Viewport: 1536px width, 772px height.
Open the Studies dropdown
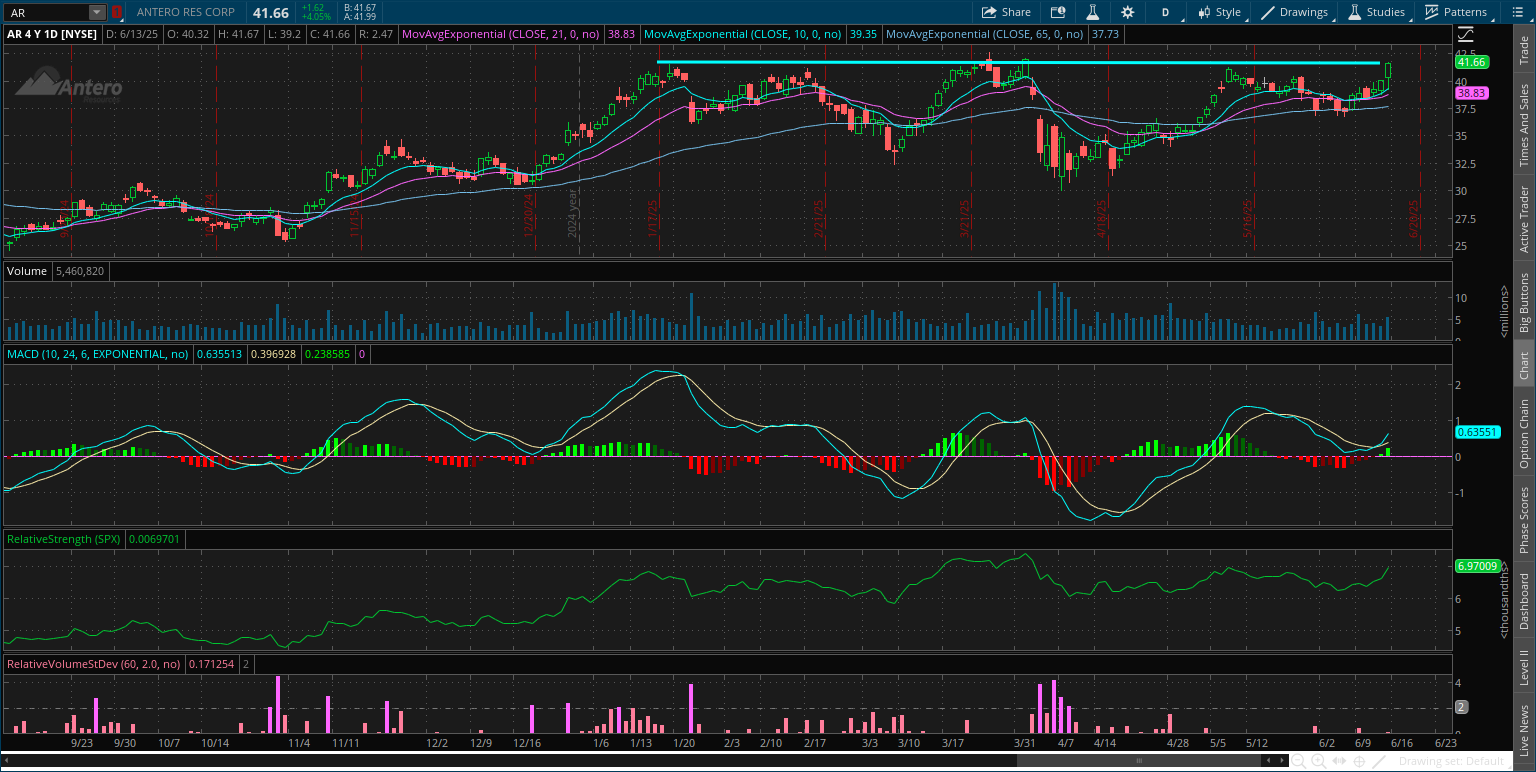pos(1377,12)
